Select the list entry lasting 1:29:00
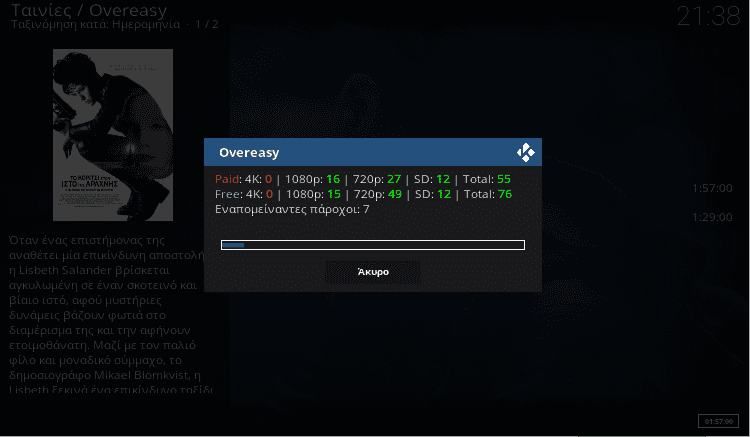750x437 pixels. click(712, 217)
